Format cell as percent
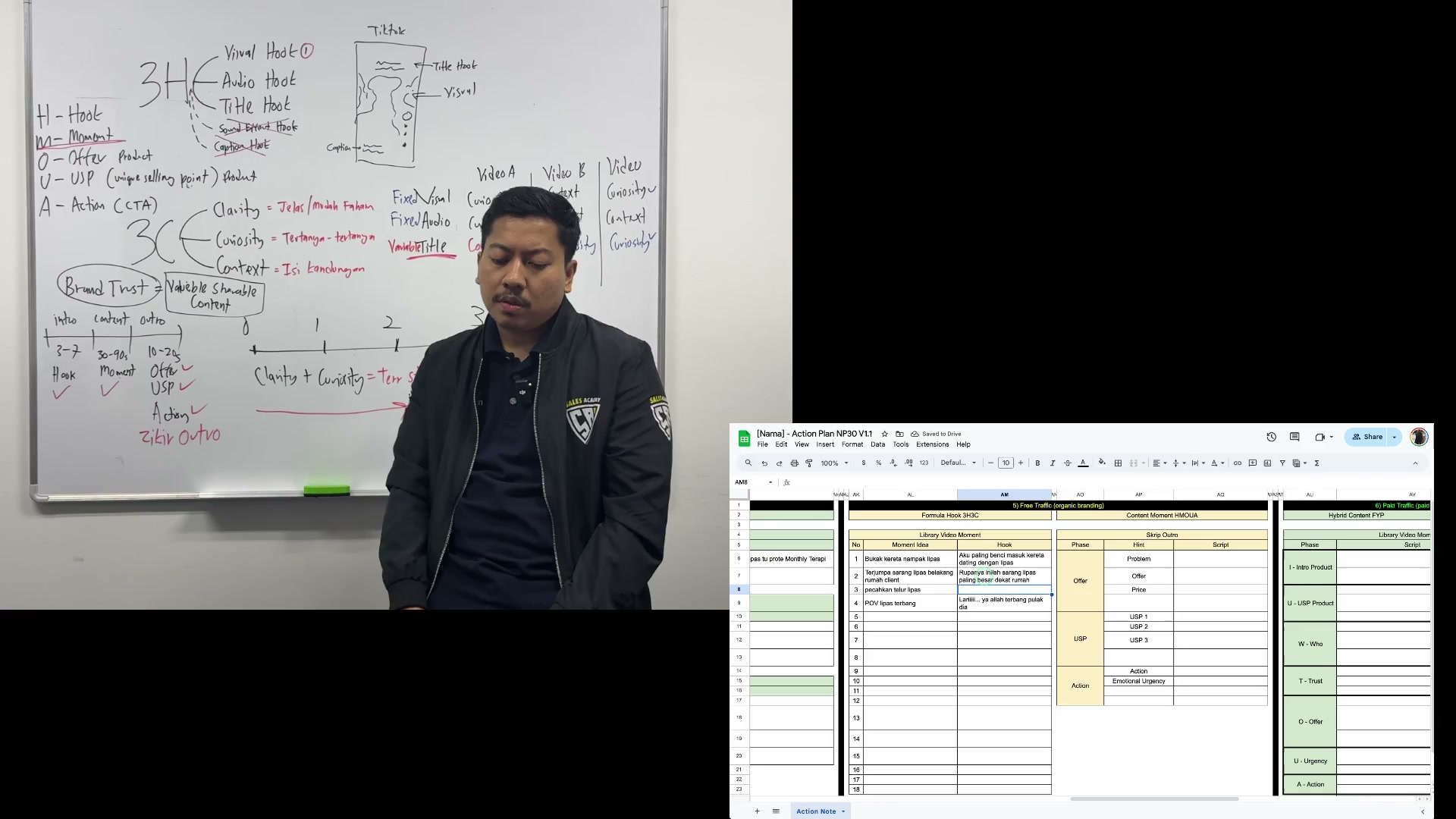1456x819 pixels. point(879,463)
